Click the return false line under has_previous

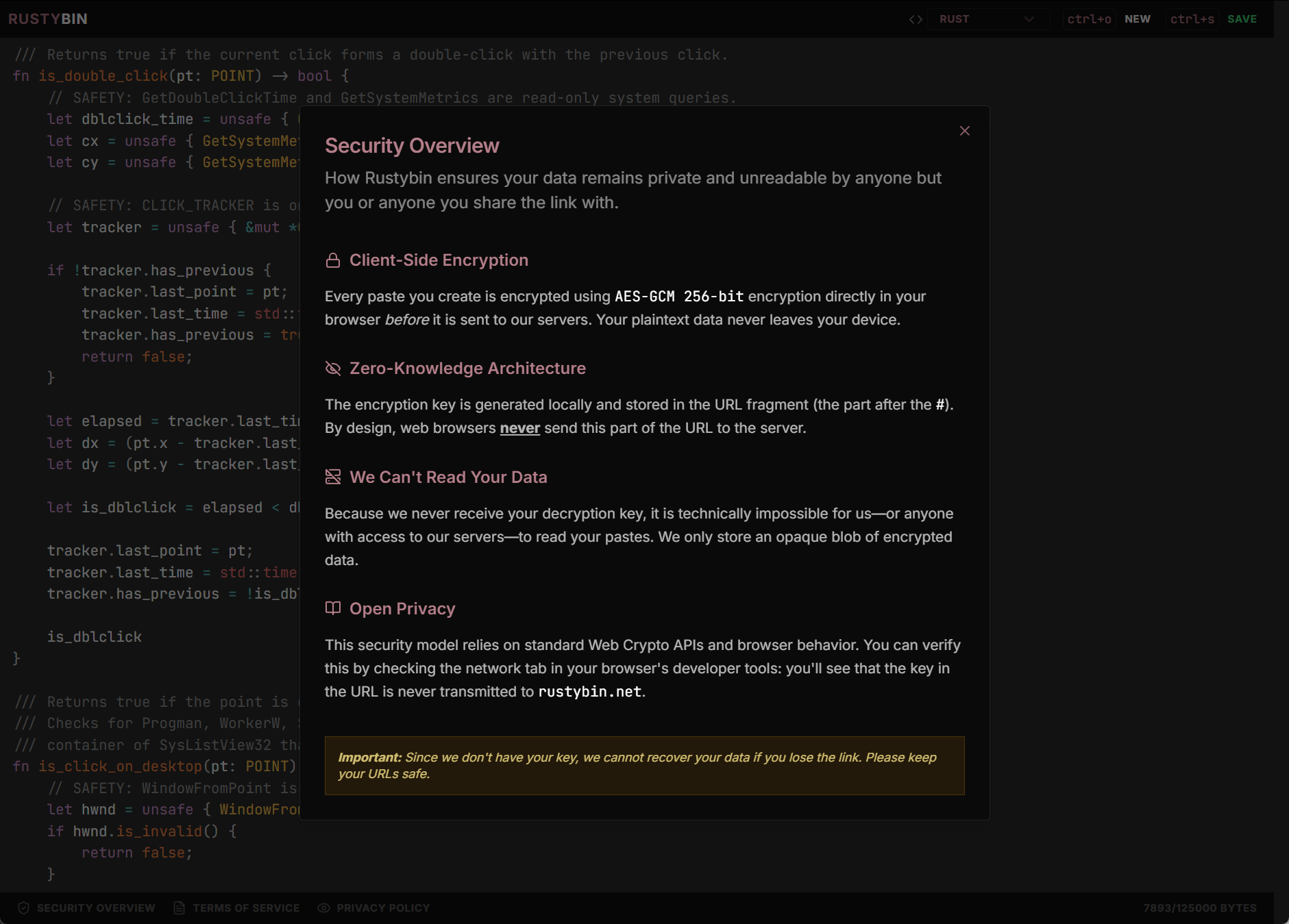(x=137, y=357)
